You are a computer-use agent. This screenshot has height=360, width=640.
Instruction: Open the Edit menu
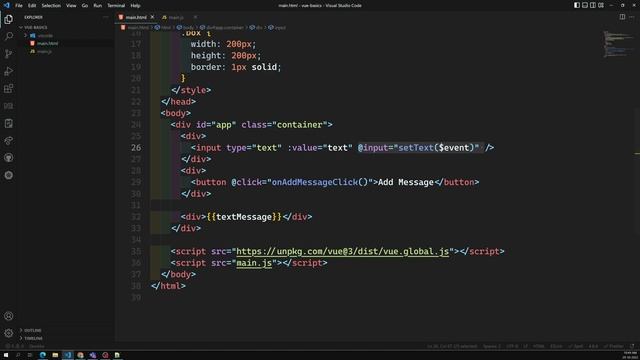(32, 6)
